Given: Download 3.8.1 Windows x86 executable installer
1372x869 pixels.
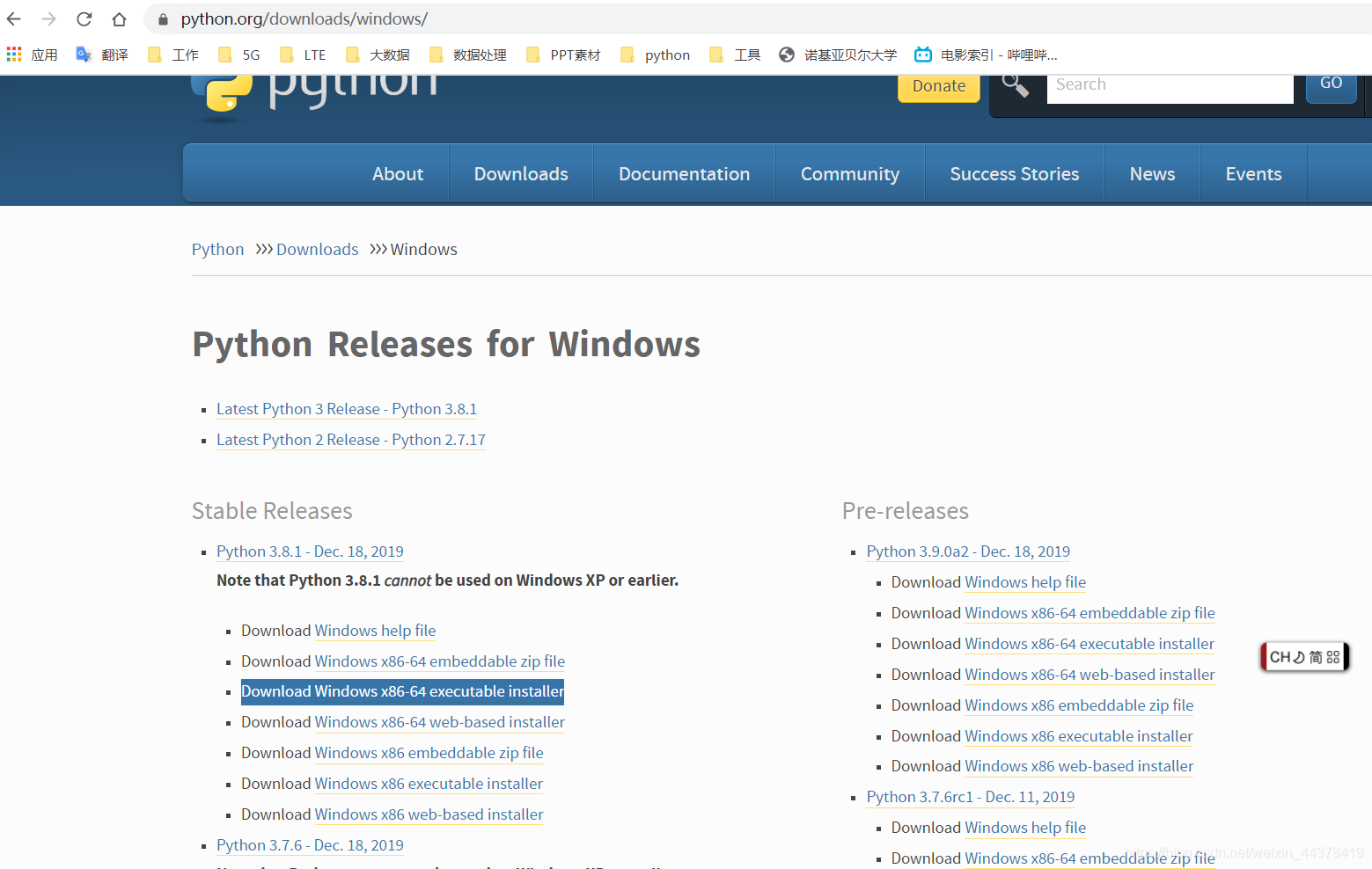Looking at the screenshot, I should tap(429, 784).
